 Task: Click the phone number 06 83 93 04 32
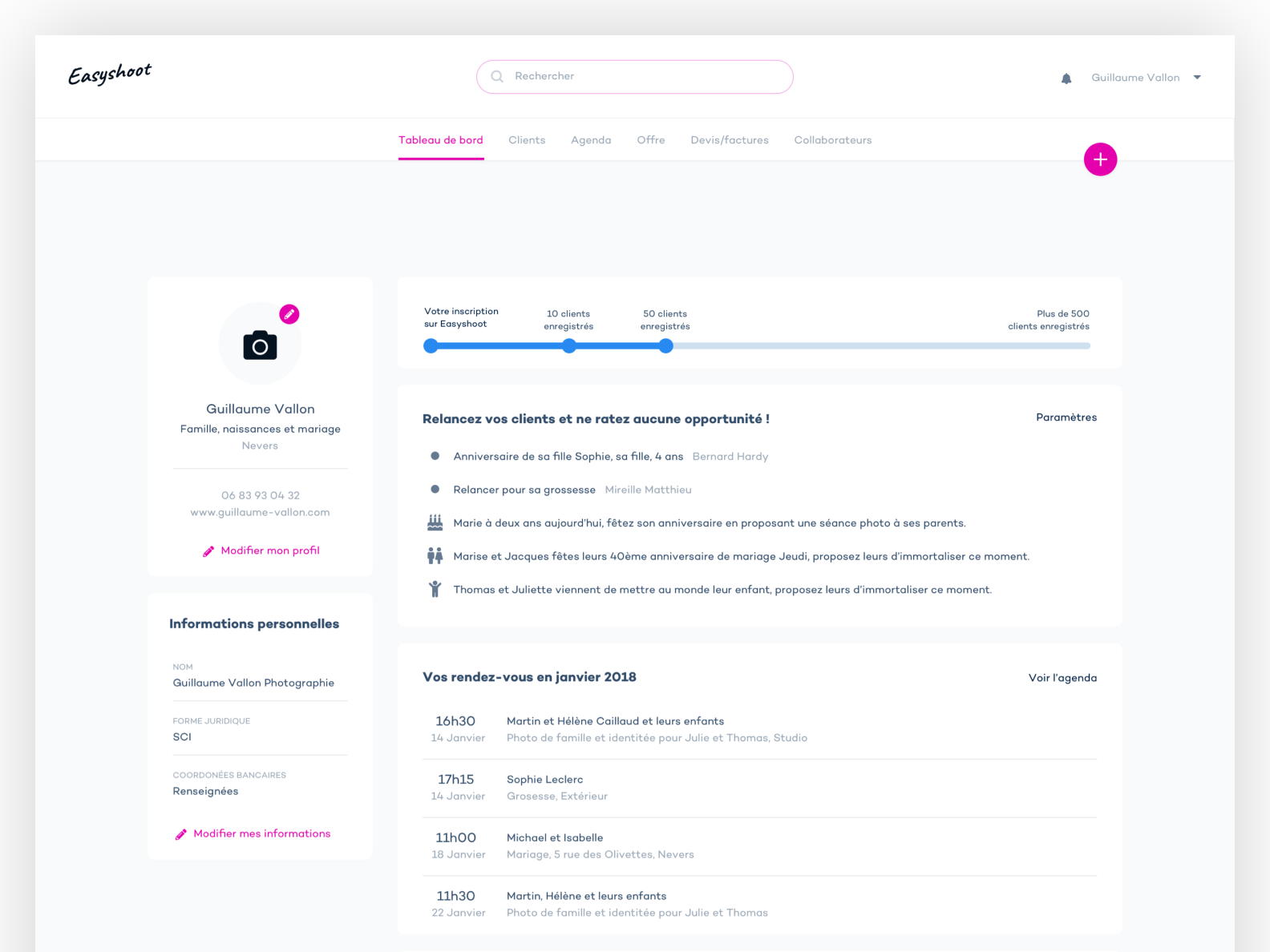[x=261, y=495]
